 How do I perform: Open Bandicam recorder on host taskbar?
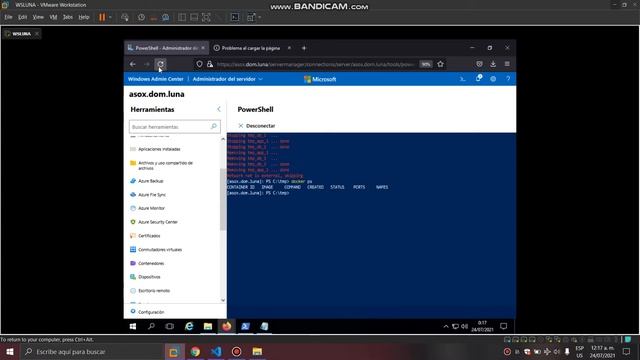tap(236, 351)
